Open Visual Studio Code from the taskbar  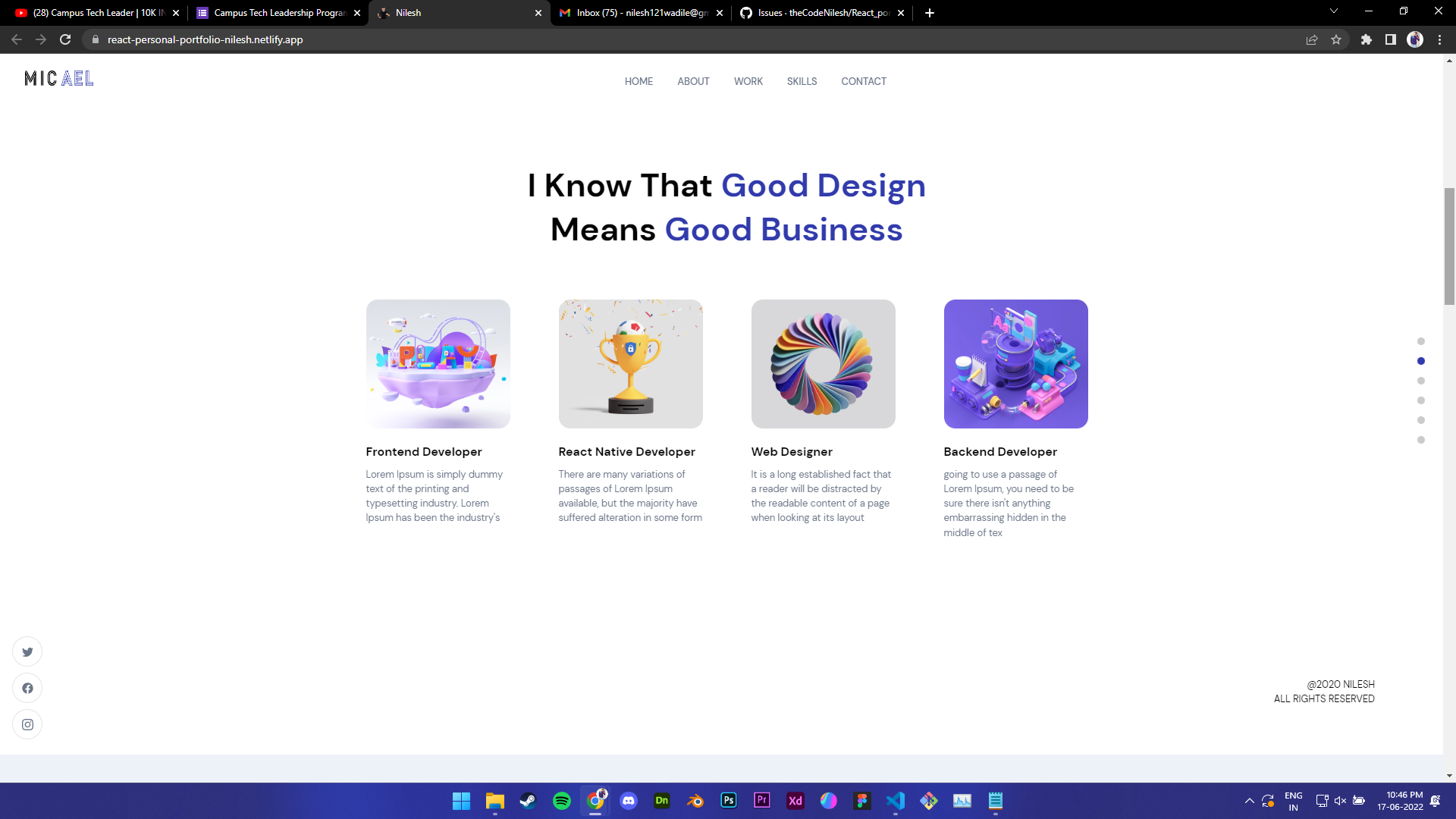coord(896,800)
